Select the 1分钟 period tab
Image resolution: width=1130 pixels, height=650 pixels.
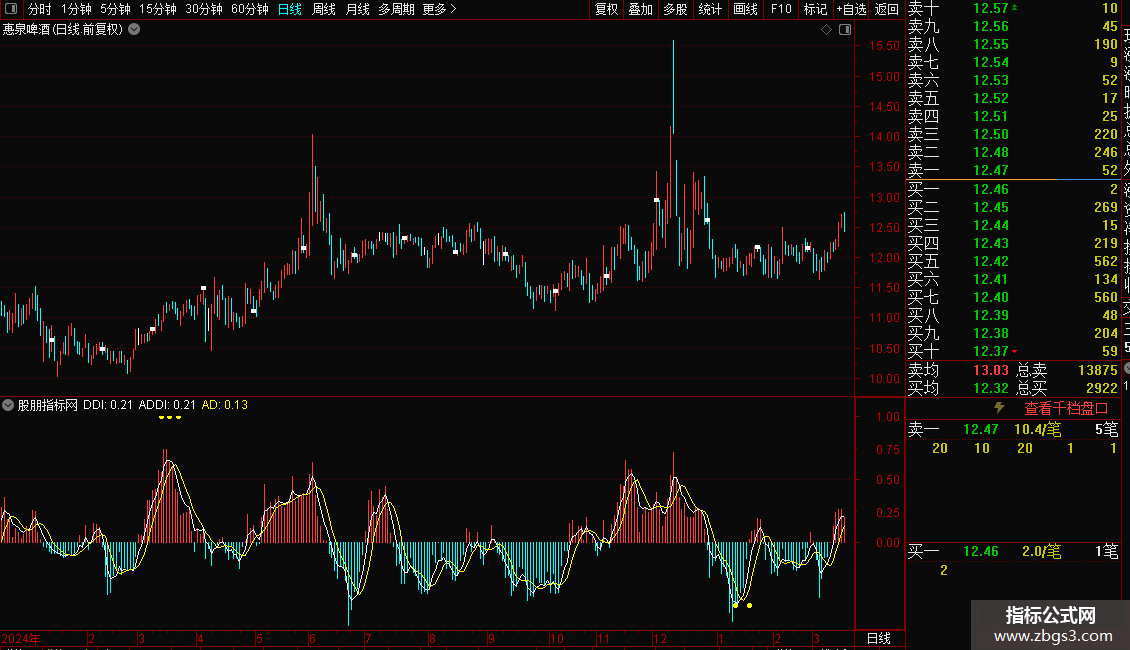(x=76, y=9)
